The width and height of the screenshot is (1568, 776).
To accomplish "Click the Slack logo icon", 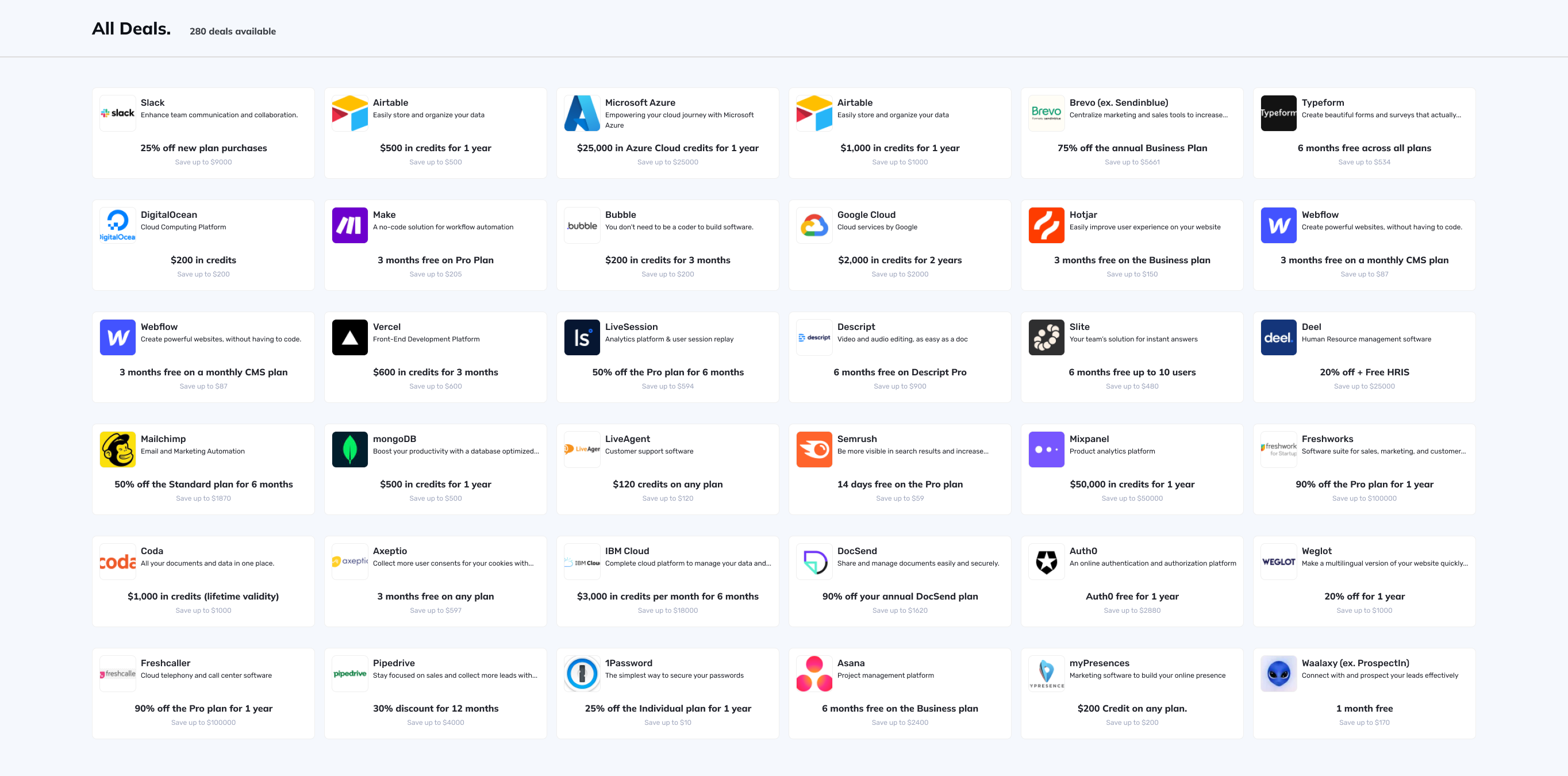I will tap(117, 112).
